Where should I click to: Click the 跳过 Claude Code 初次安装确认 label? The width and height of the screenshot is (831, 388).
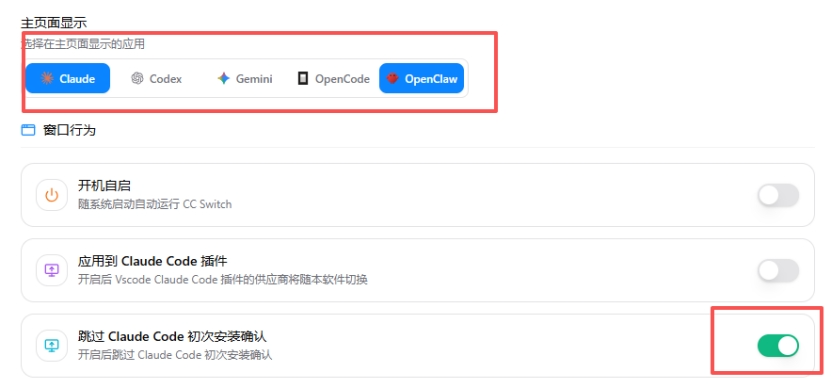[172, 337]
